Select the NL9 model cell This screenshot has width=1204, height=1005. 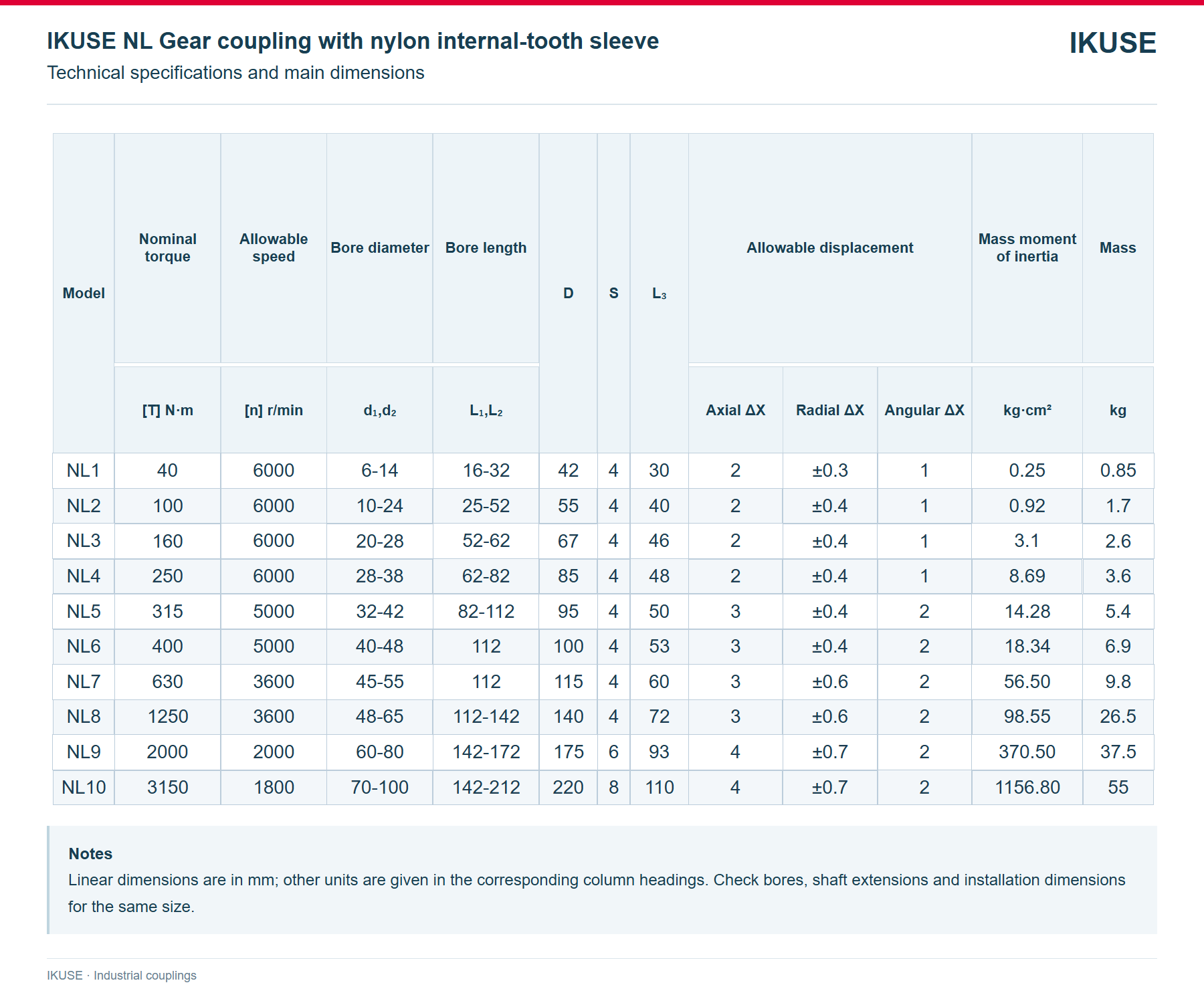pos(84,752)
